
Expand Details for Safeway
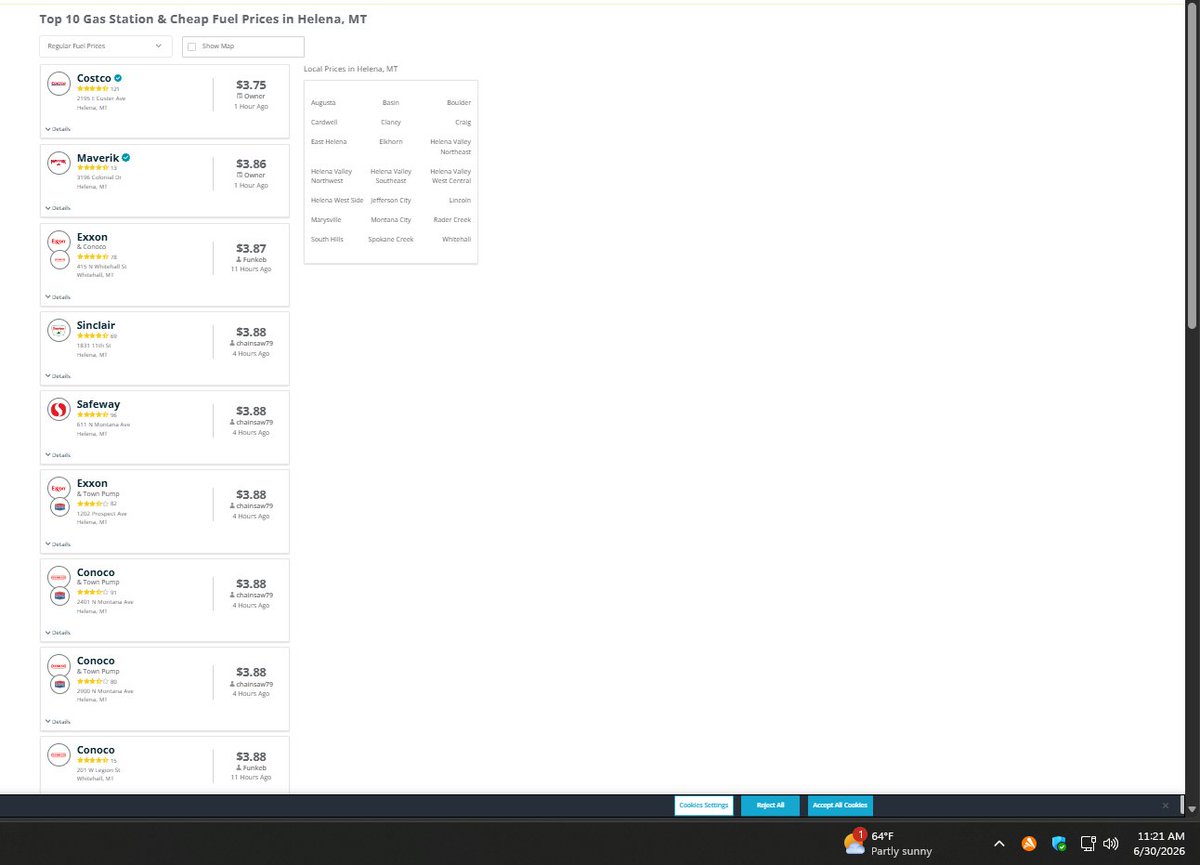58,455
